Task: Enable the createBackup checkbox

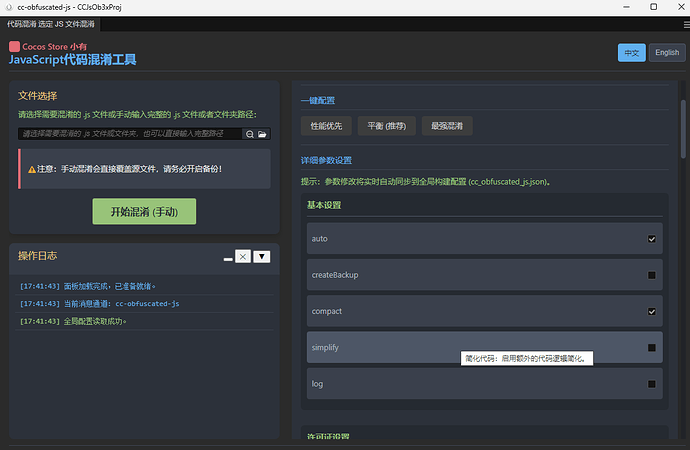Action: click(x=652, y=275)
